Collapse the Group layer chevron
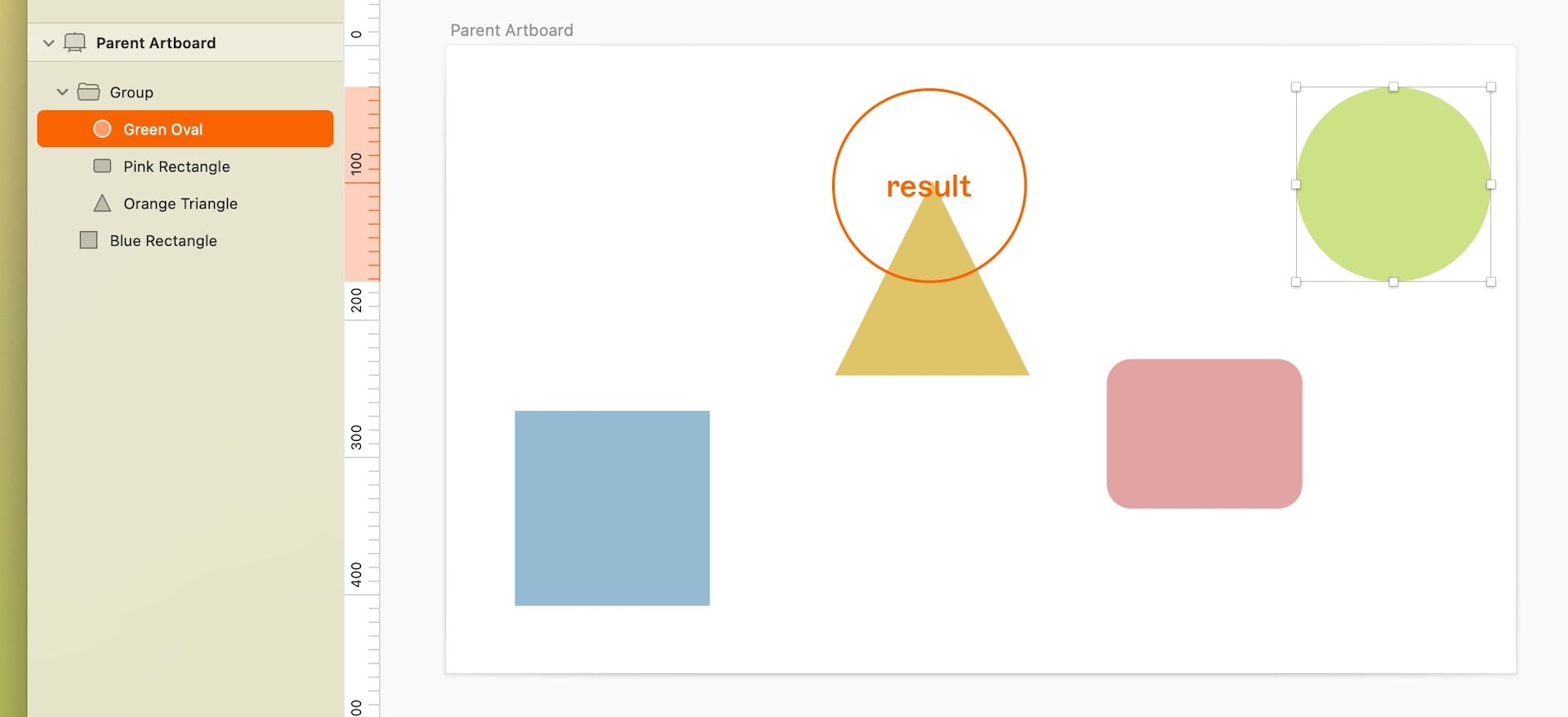This screenshot has width=1568, height=717. coord(62,91)
